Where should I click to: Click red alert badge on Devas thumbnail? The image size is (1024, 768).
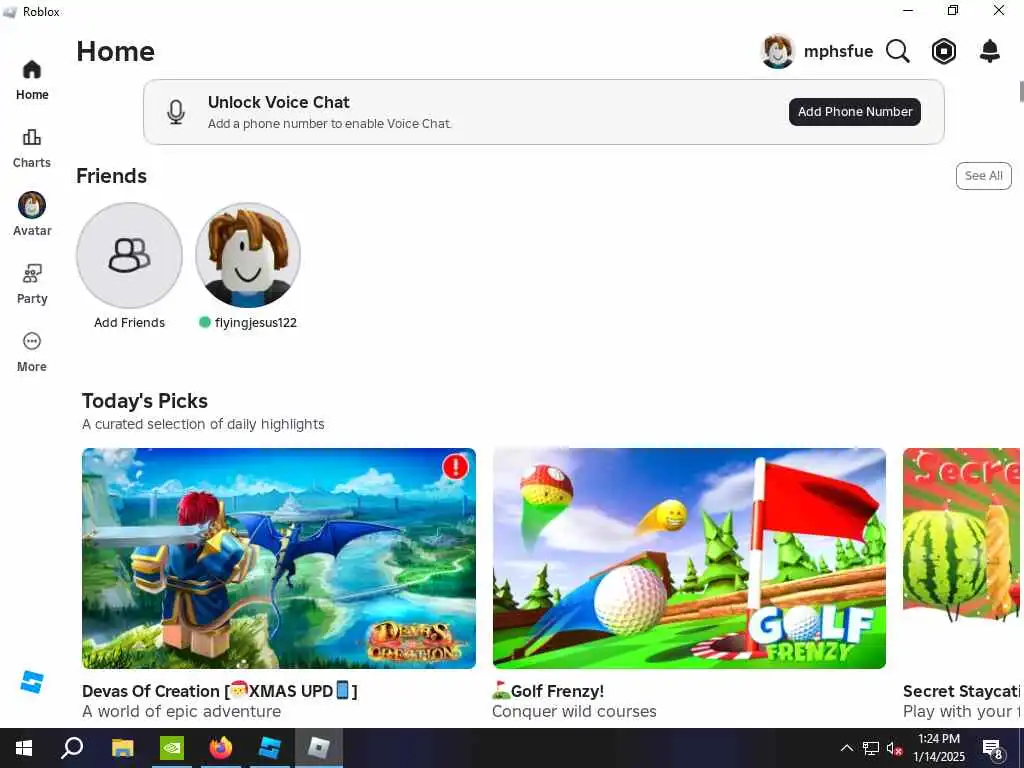(455, 467)
